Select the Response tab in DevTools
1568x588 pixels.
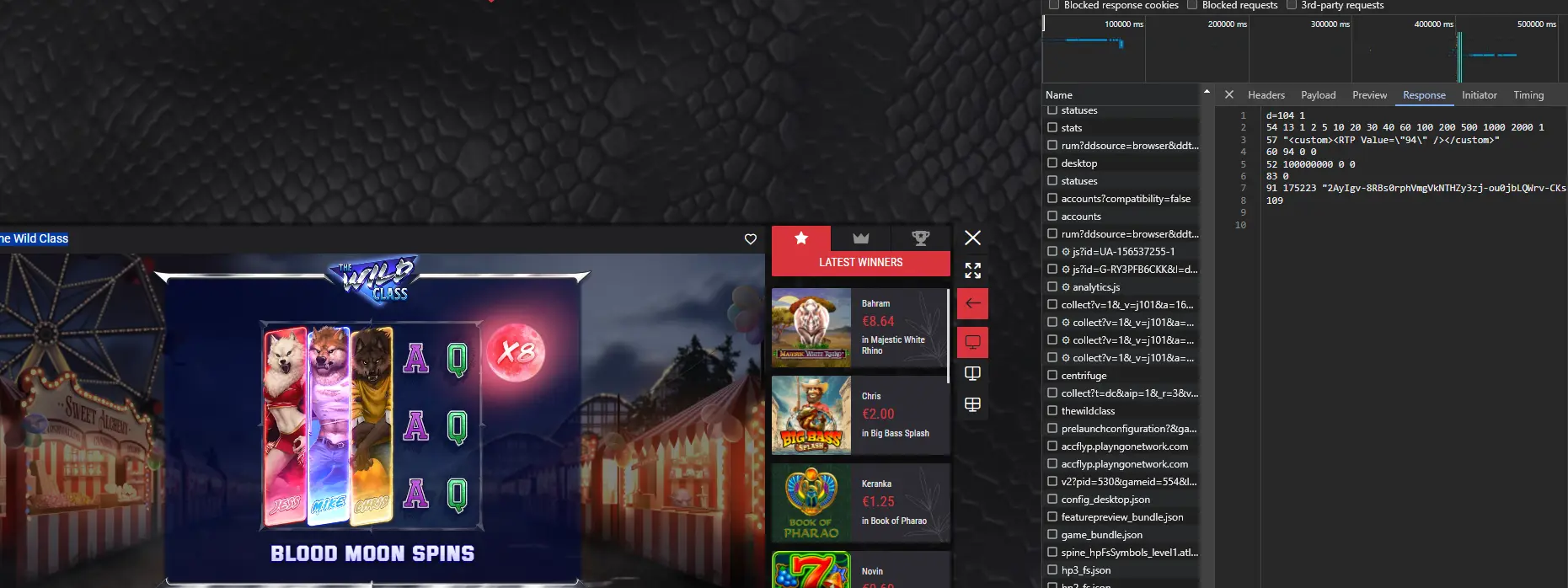(x=1424, y=95)
